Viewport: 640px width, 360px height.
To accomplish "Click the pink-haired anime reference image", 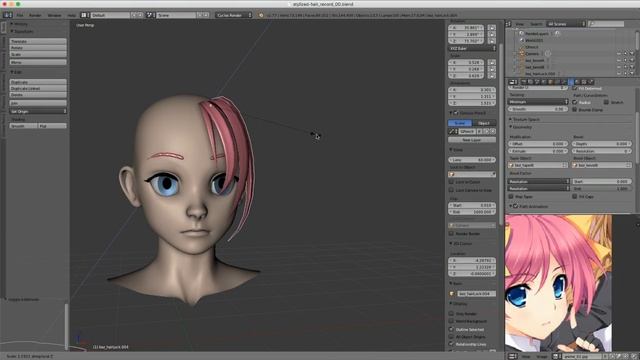I will (558, 283).
